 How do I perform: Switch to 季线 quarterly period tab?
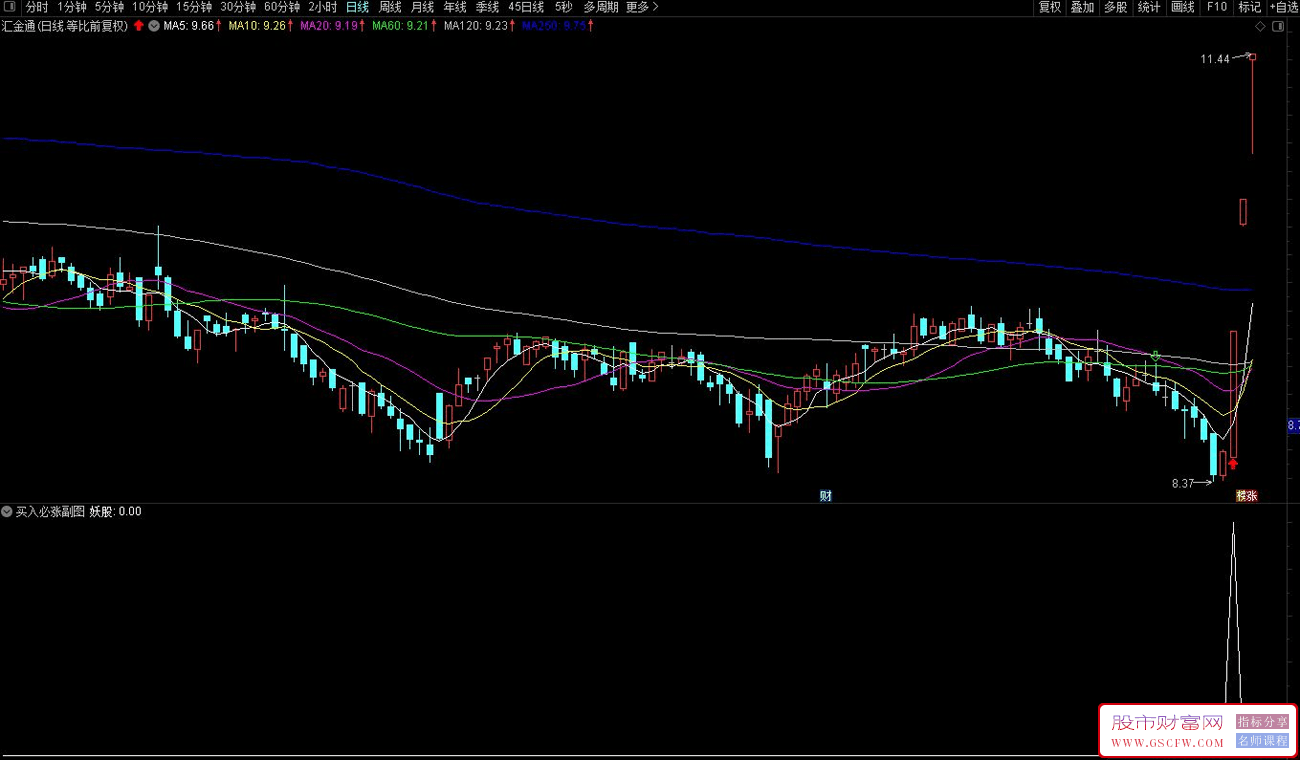click(487, 7)
